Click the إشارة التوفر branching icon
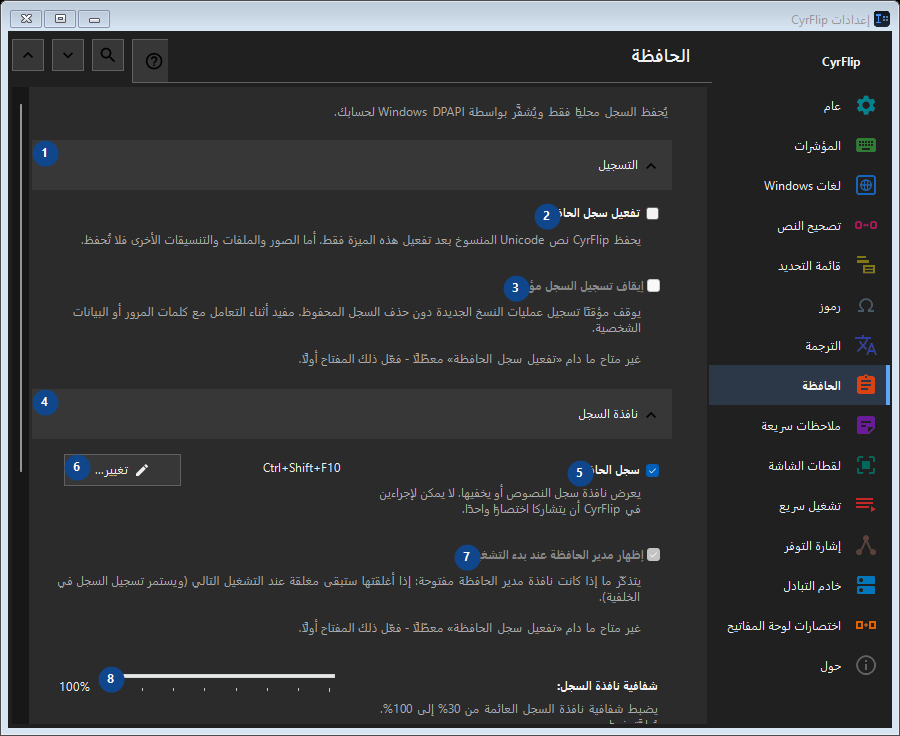This screenshot has height=736, width=900. click(866, 545)
